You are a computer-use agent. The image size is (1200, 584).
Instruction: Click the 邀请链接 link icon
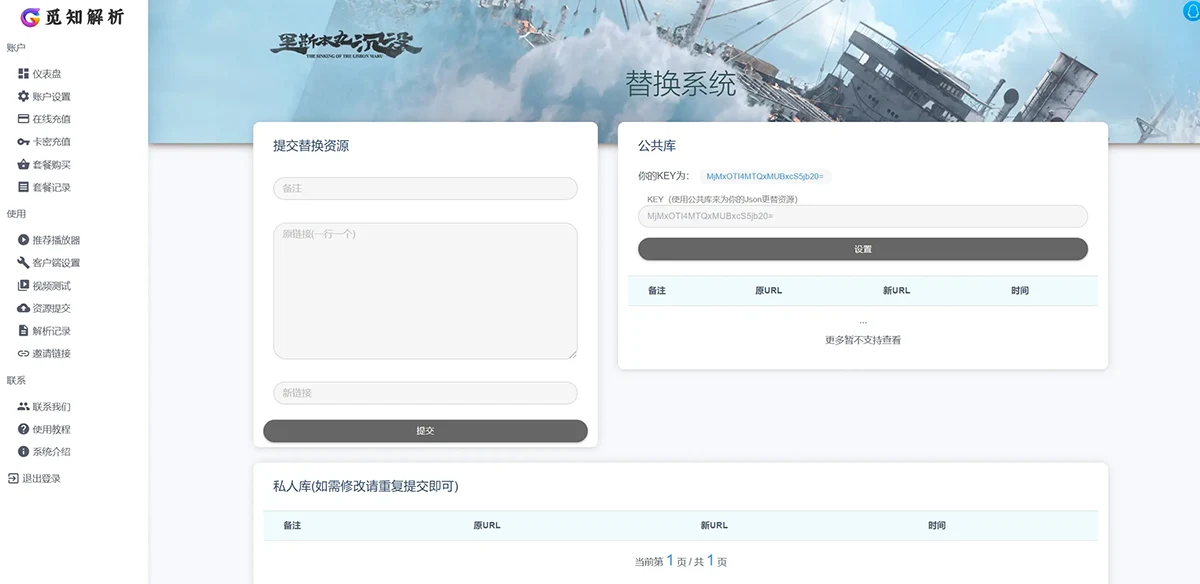click(x=24, y=354)
